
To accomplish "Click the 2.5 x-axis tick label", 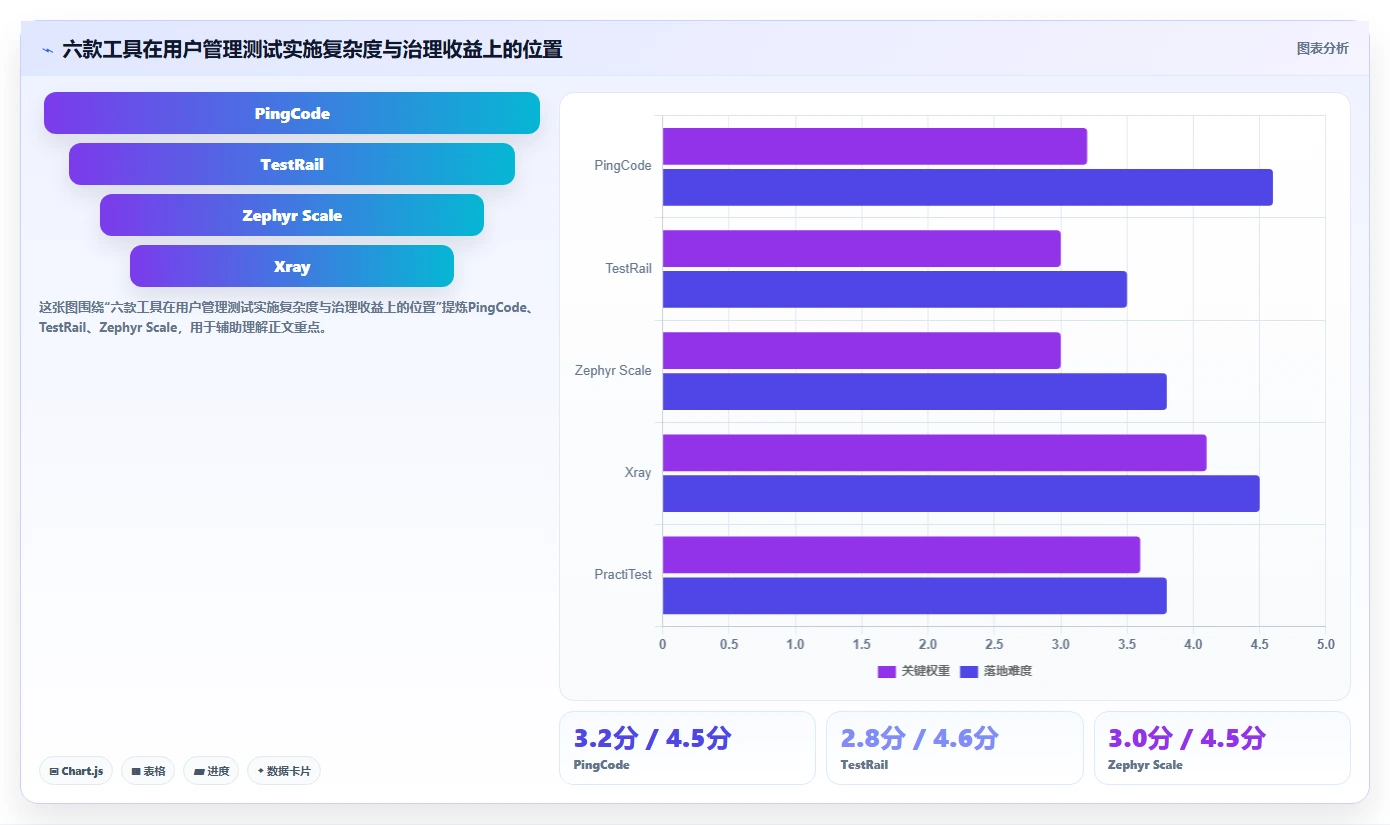I will coord(994,644).
